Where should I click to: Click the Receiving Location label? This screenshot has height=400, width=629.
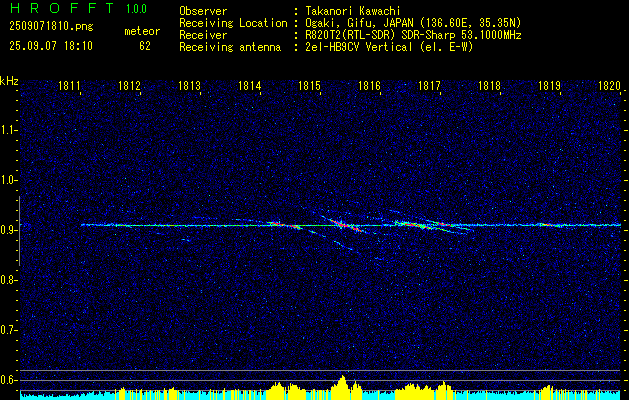tap(233, 23)
